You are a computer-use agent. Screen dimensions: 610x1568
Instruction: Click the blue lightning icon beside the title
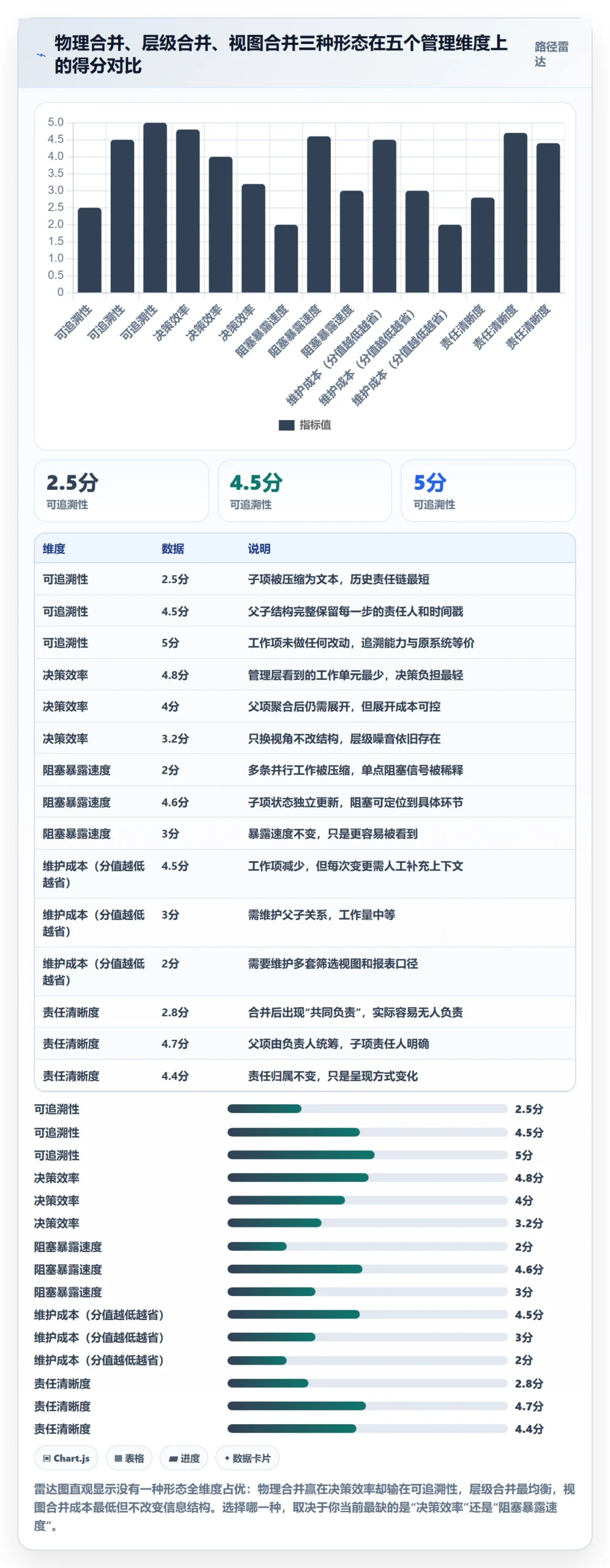coord(42,55)
